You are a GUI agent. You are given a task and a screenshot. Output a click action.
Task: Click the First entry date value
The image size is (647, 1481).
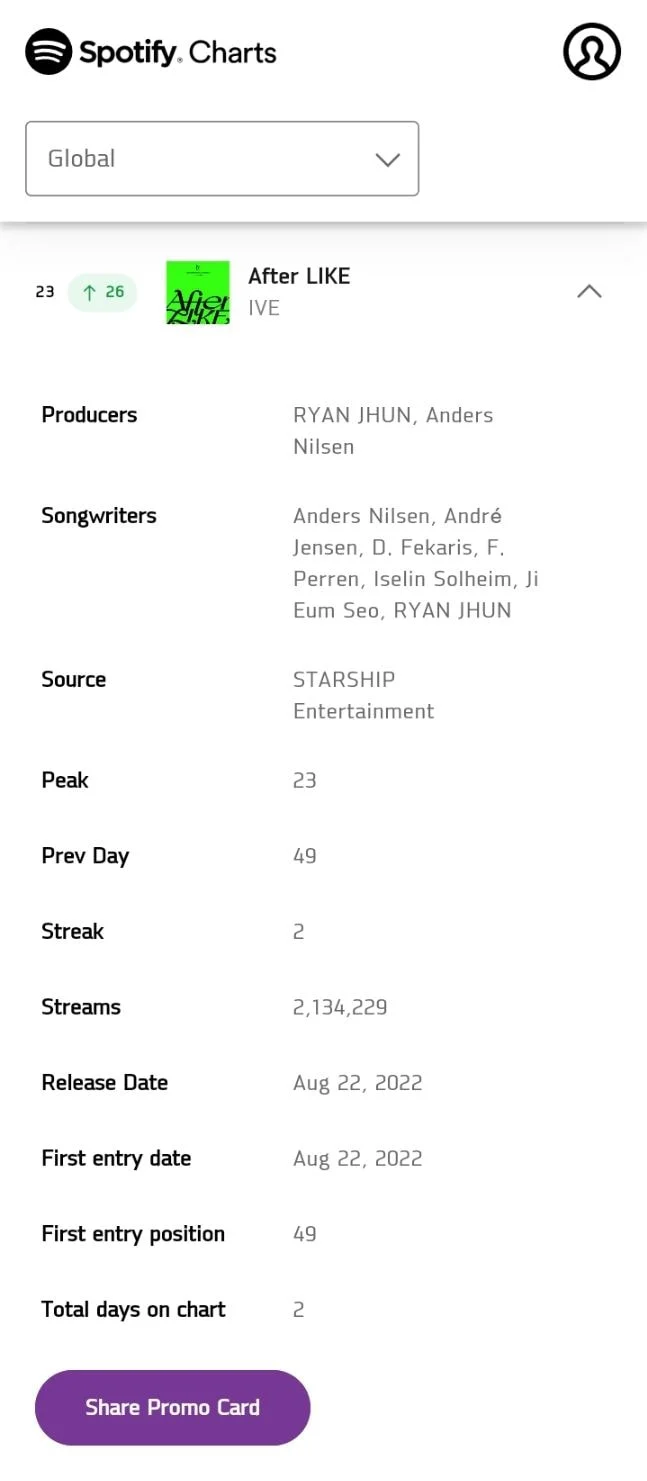(358, 1159)
